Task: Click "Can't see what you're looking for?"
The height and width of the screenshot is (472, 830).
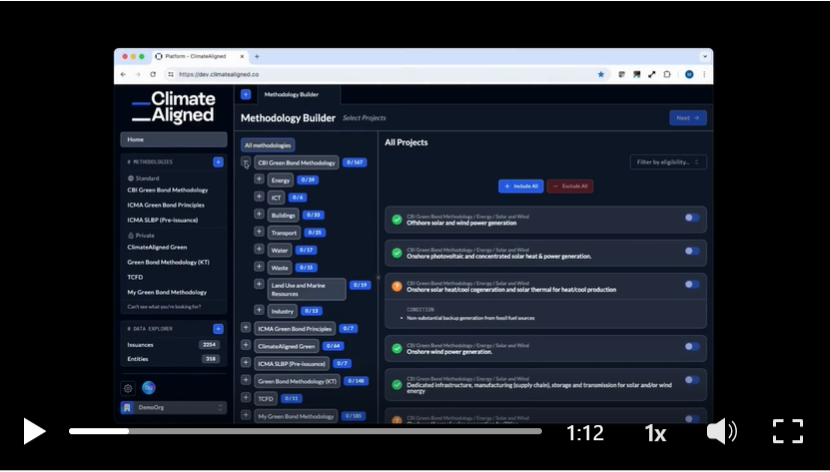Action: [164, 307]
